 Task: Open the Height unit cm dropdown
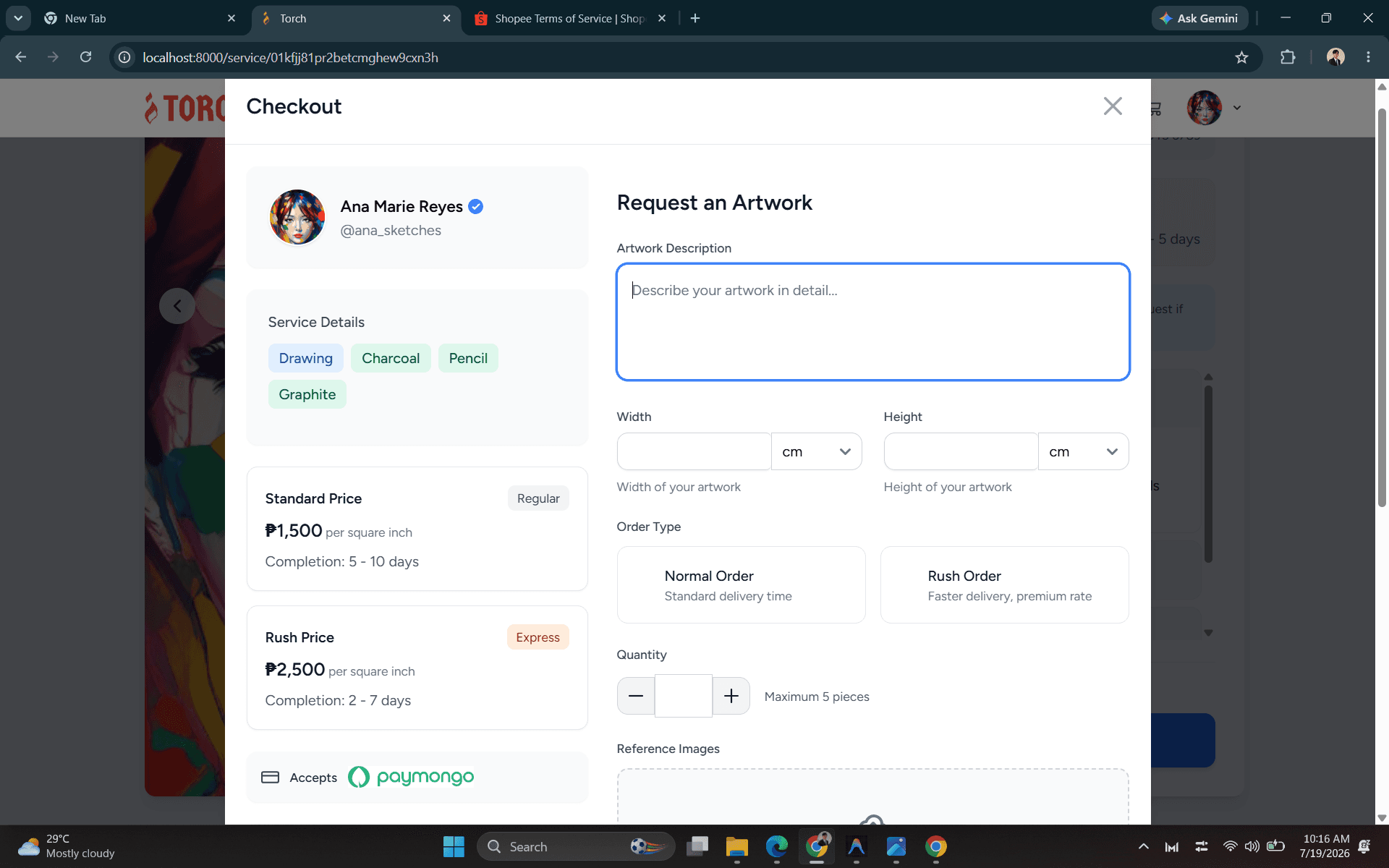[1083, 451]
